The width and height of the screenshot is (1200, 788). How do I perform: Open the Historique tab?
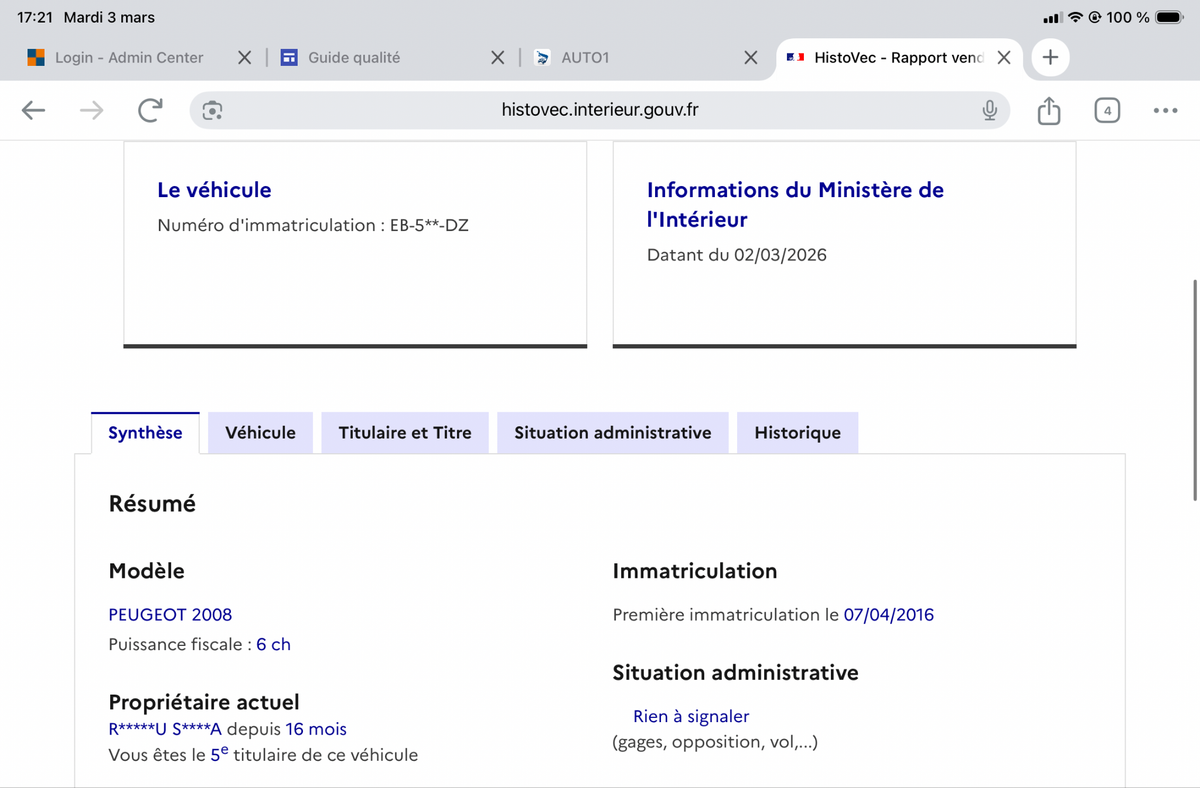[797, 433]
